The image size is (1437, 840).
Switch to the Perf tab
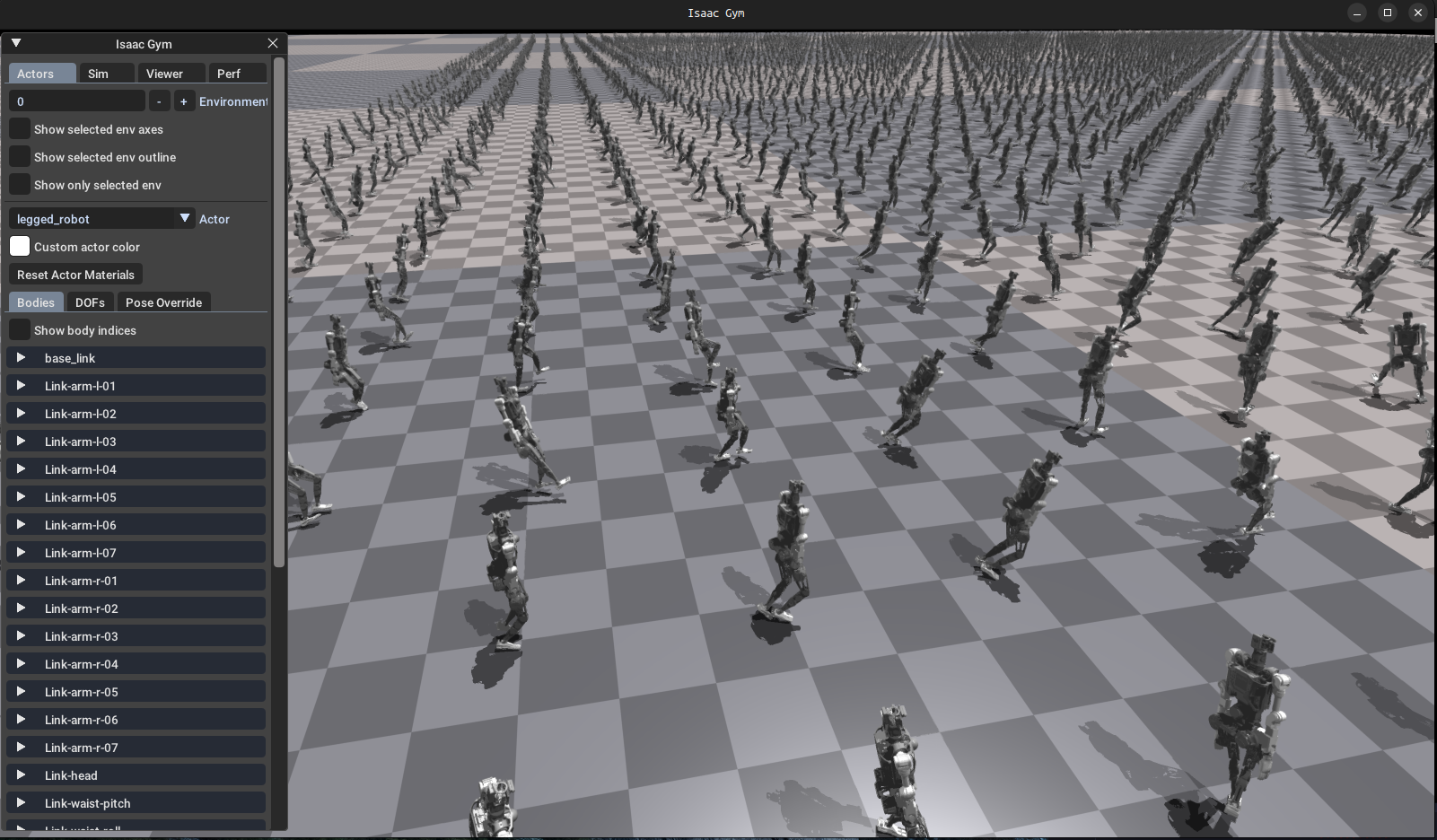[238, 74]
